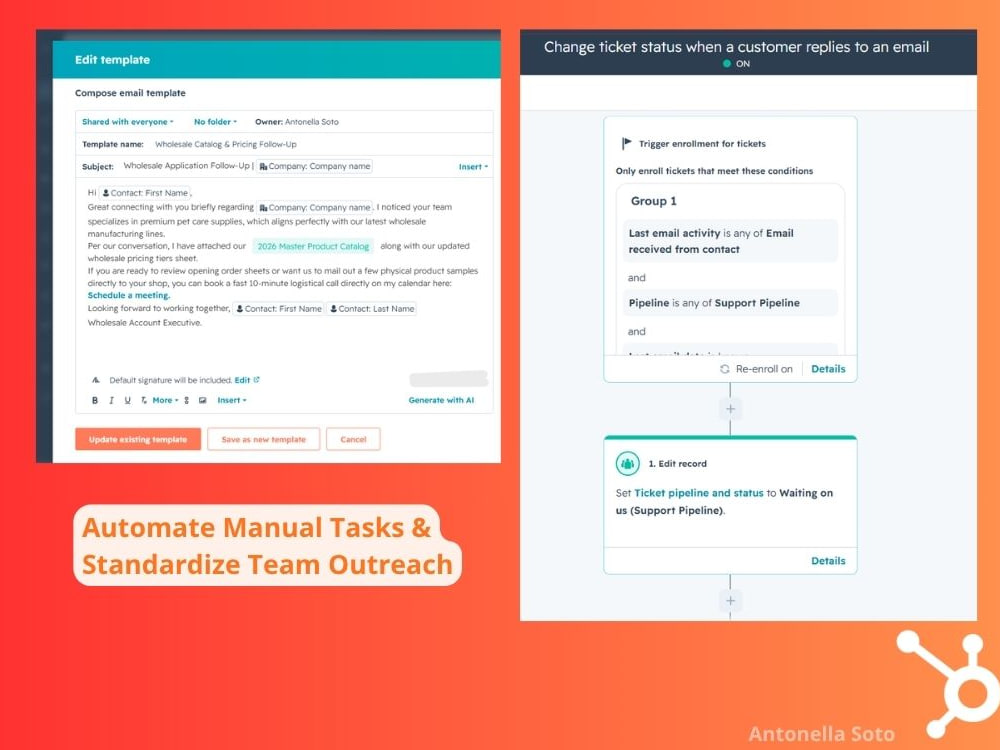Open the editor toolbar Insert dropdown
Screen dimensions: 1000x750
(x=232, y=401)
